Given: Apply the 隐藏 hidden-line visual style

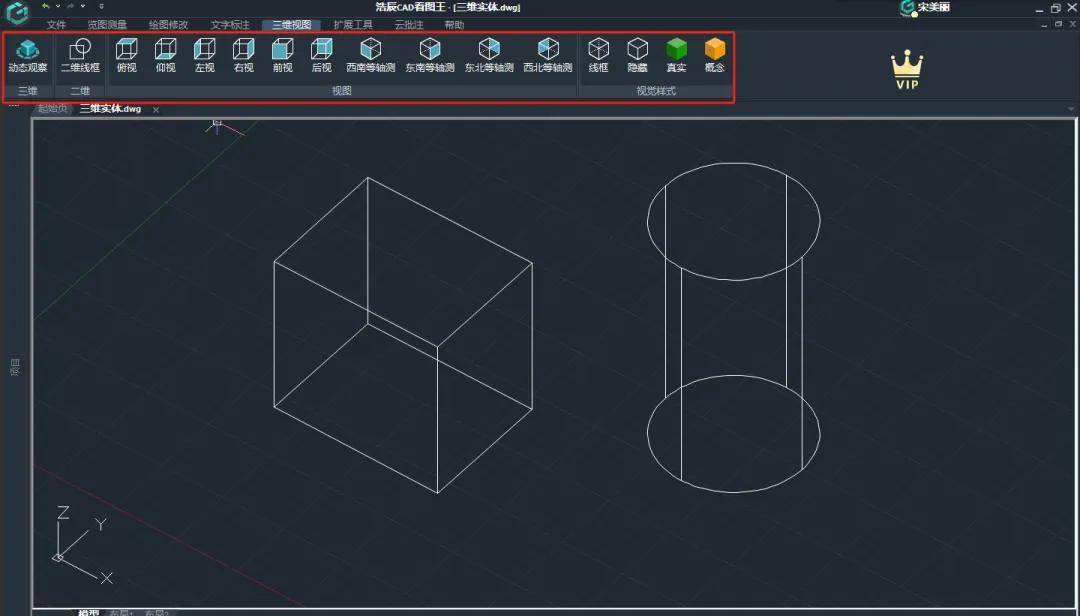Looking at the screenshot, I should point(637,56).
